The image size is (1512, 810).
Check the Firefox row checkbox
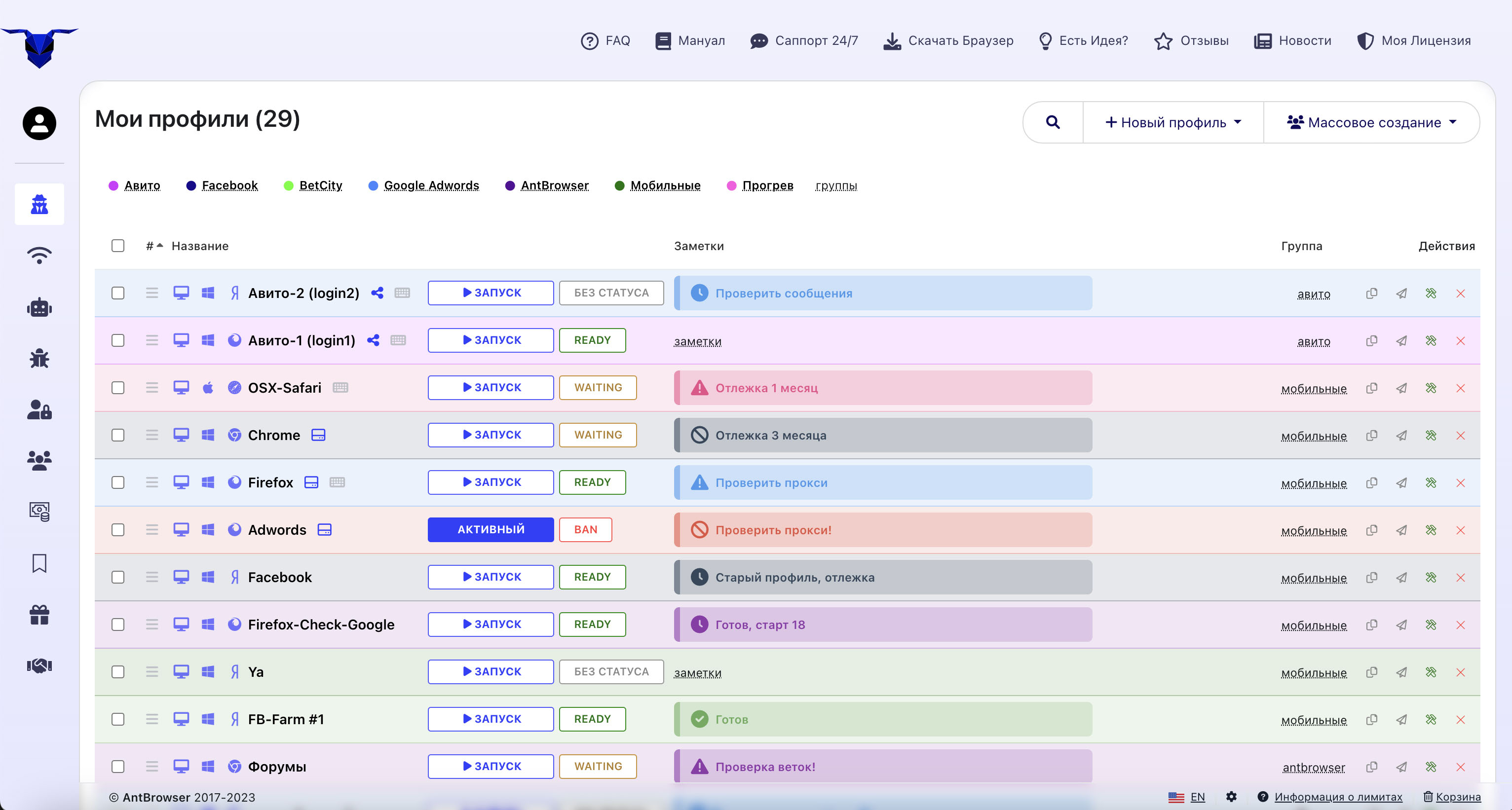[x=118, y=482]
